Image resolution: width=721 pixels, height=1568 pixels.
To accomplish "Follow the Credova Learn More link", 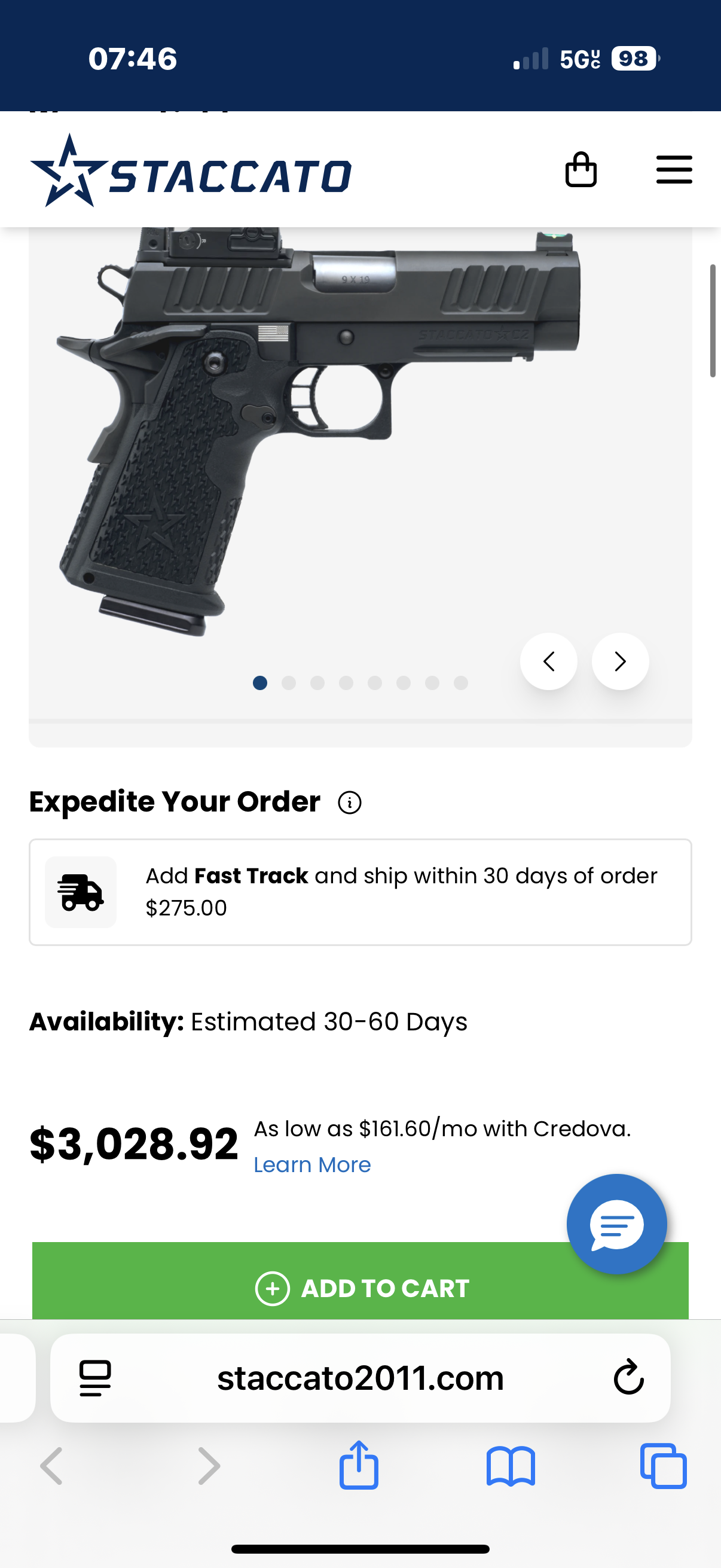I will 312,1165.
